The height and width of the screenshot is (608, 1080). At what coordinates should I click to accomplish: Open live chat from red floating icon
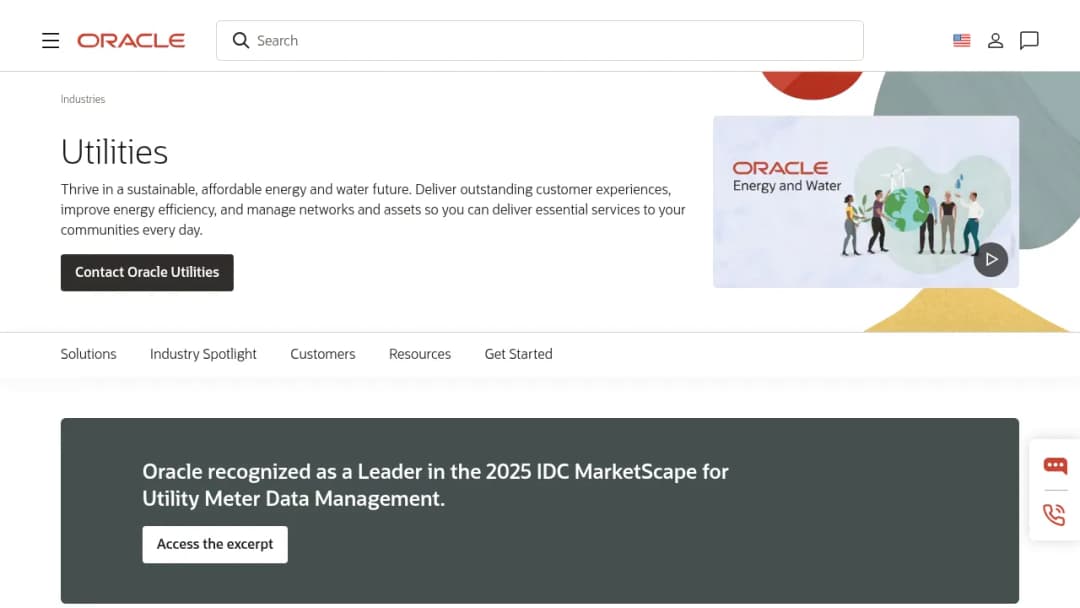pos(1055,466)
